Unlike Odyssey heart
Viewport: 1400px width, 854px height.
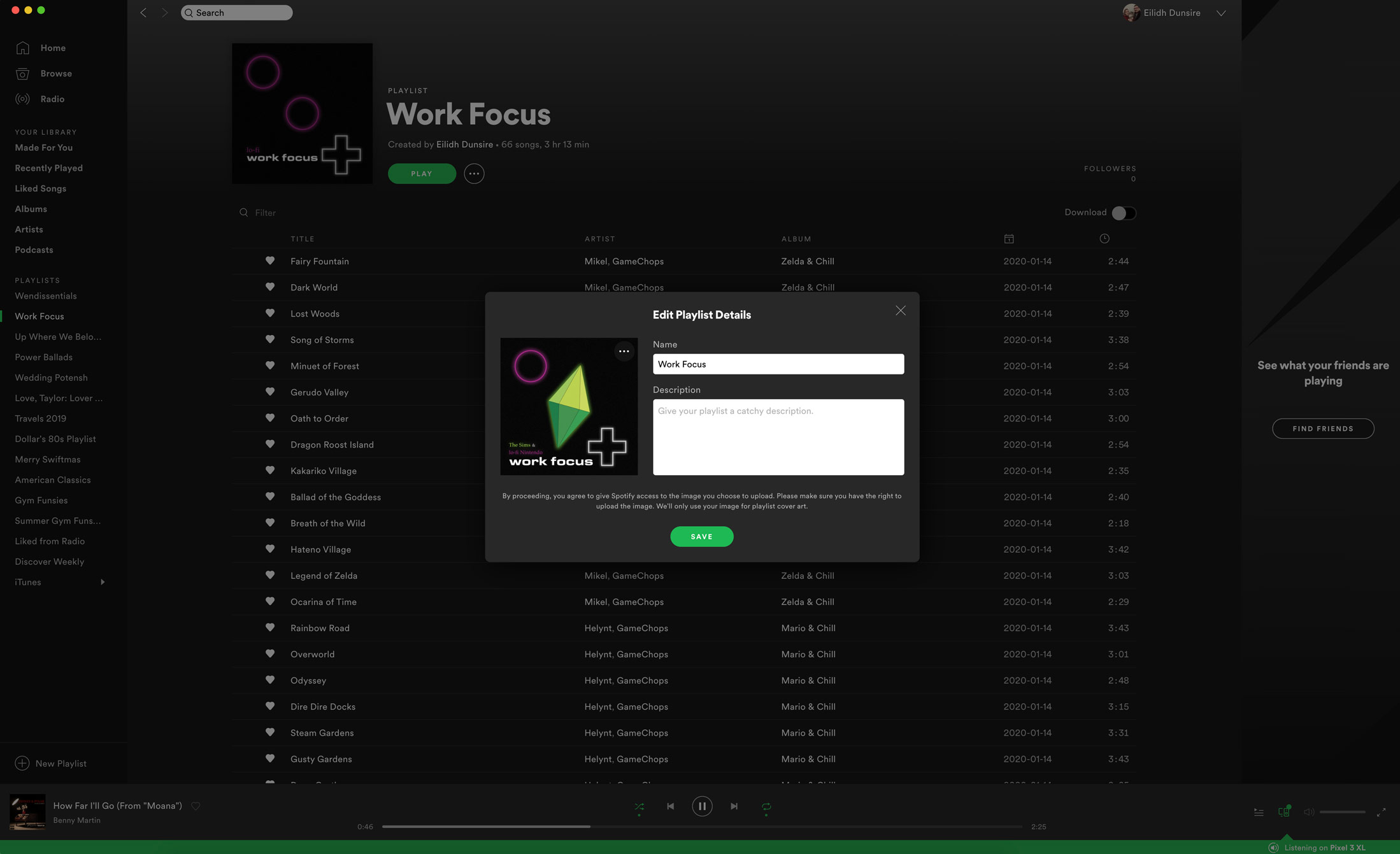(x=270, y=680)
